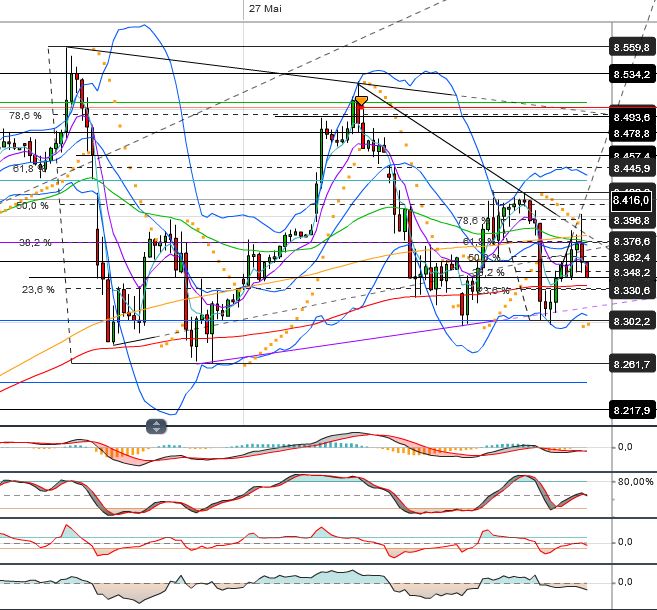The height and width of the screenshot is (610, 657).
Task: Click the 50,0 % Fibonacci label at left
Action: pyautogui.click(x=32, y=205)
